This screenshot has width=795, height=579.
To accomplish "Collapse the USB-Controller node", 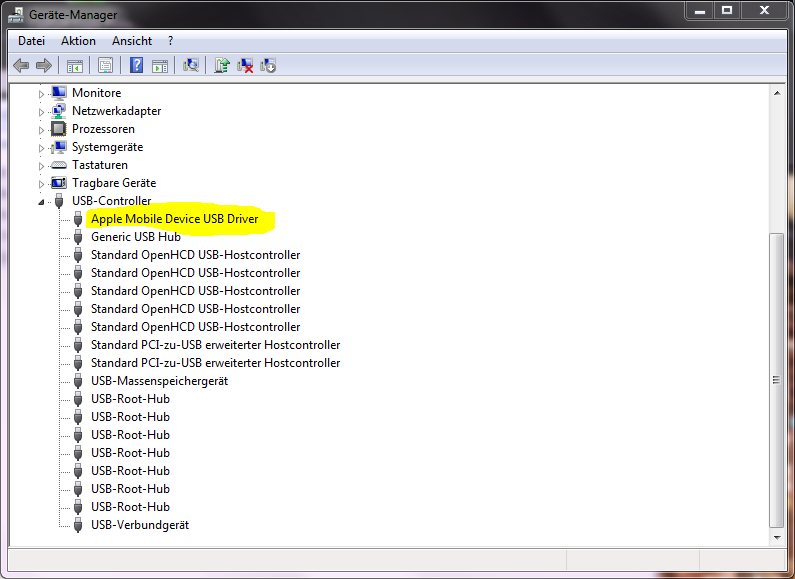I will (x=41, y=202).
